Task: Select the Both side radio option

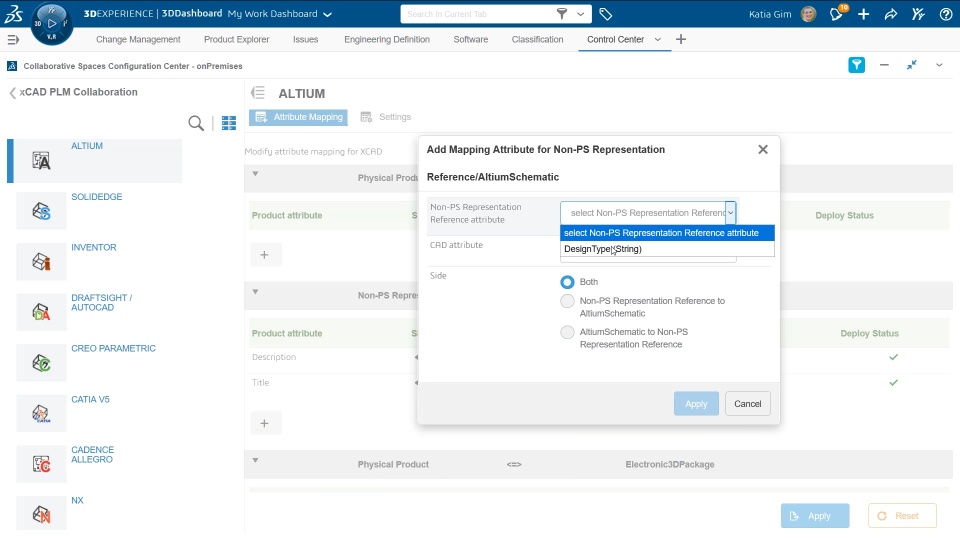Action: tap(568, 282)
